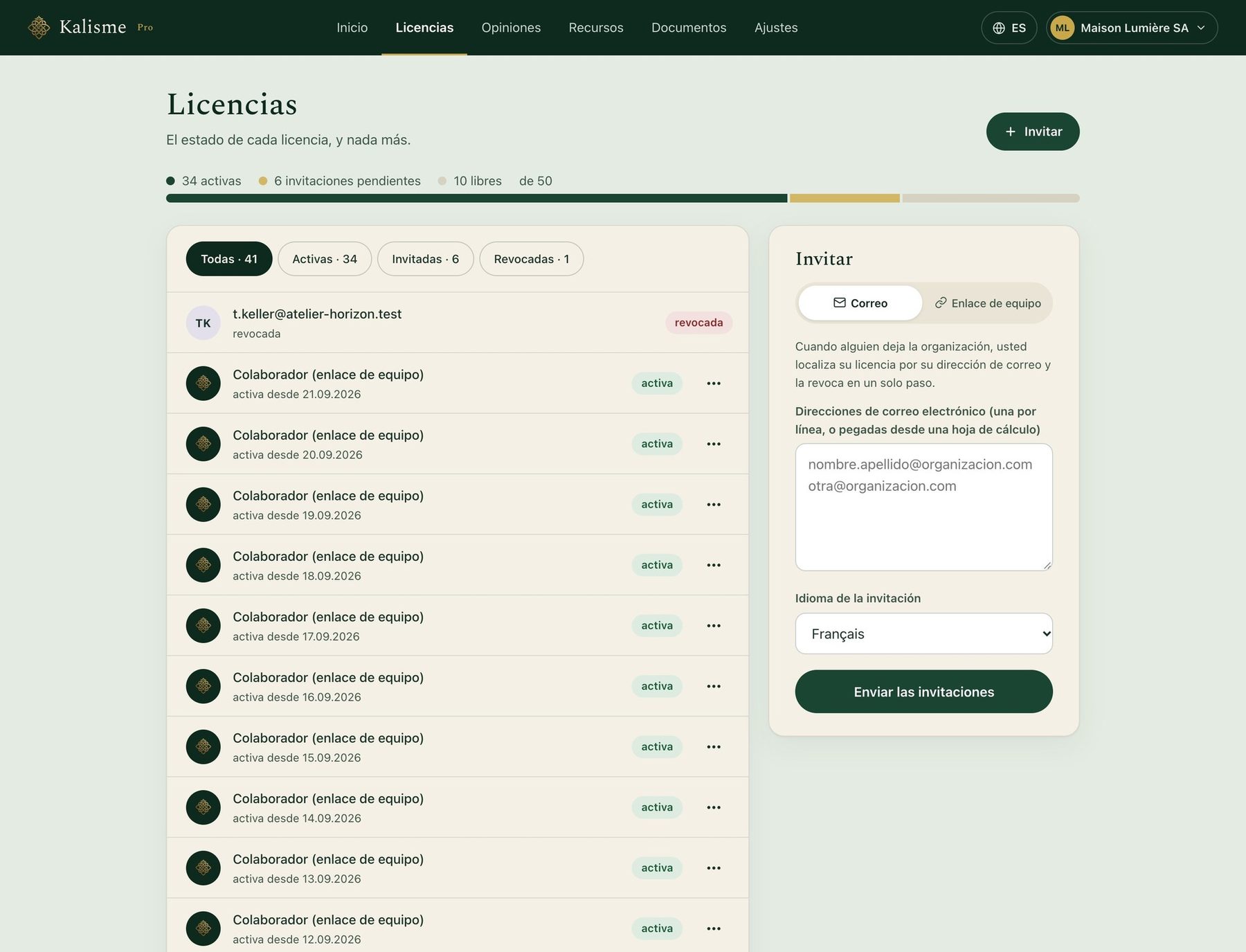
Task: Click collaborator avatar for 18.09.2026 license
Action: tap(203, 565)
